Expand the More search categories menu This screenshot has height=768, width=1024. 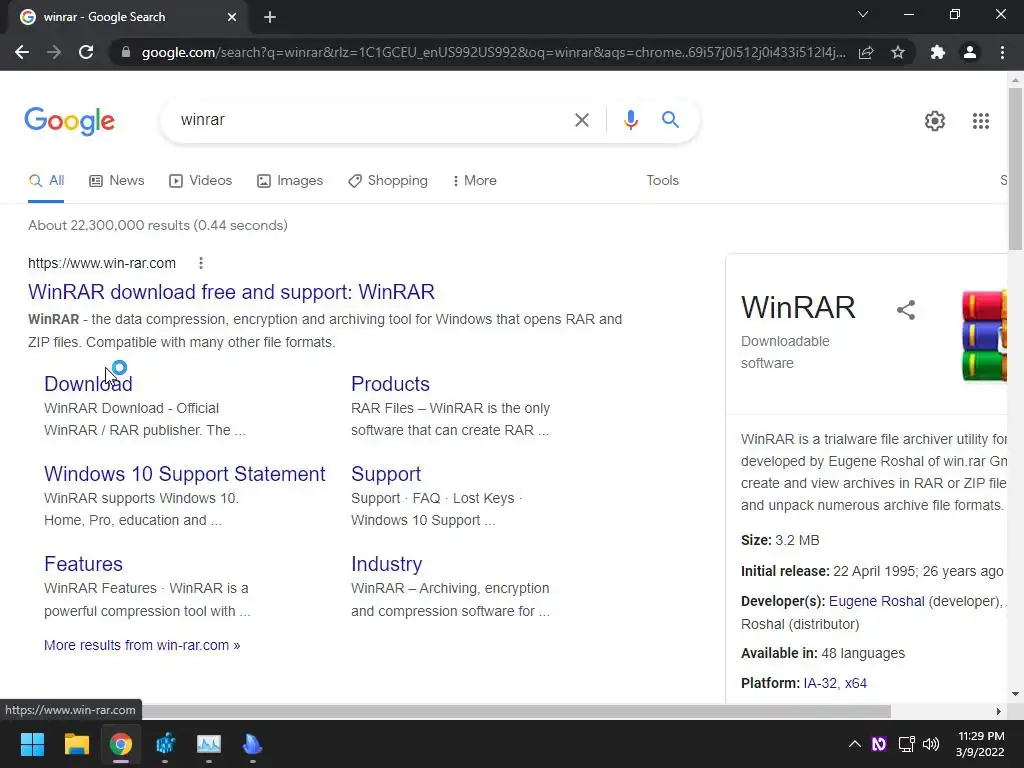coord(475,181)
